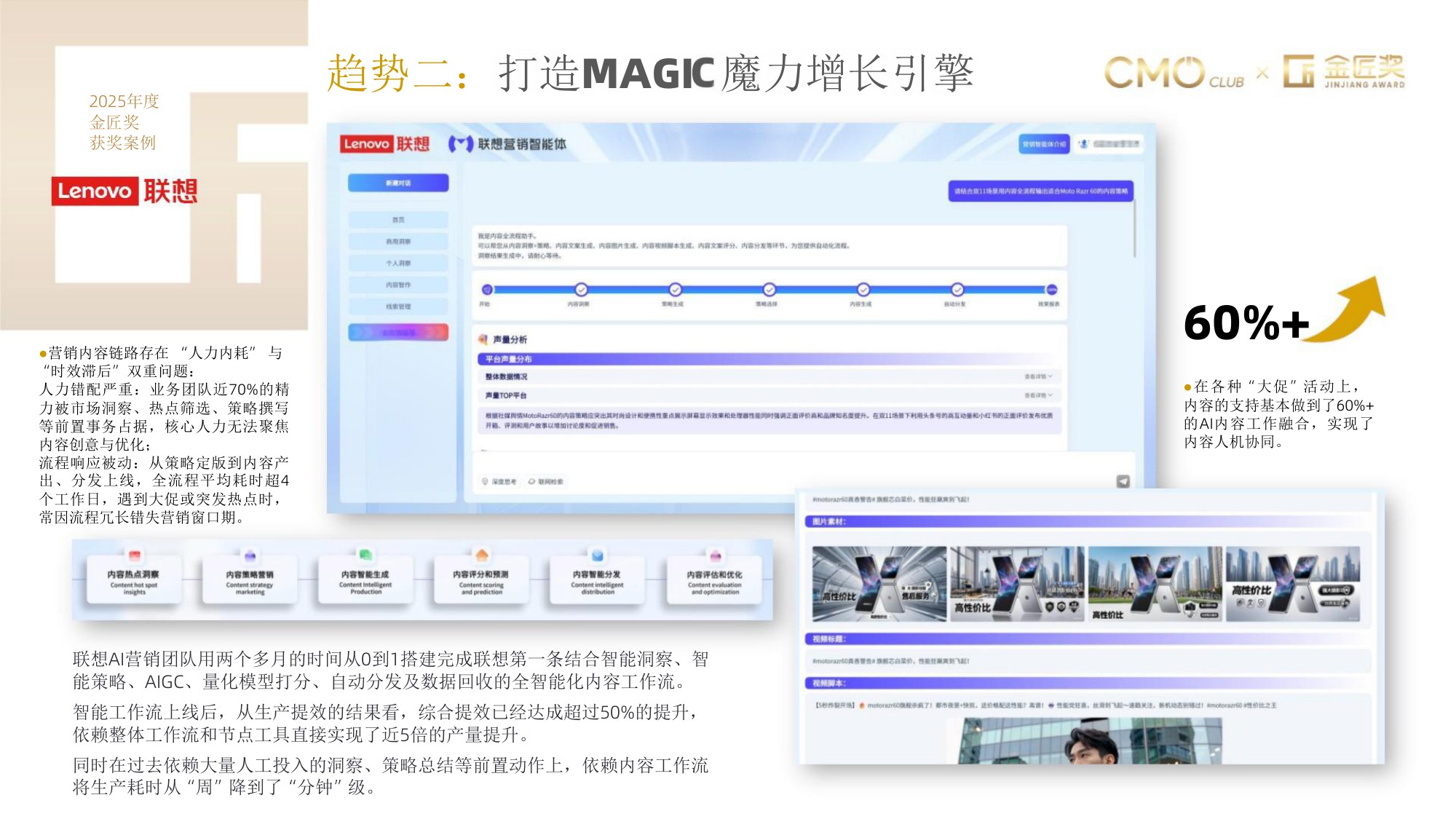This screenshot has width=1456, height=819.
Task: Click the 内容洞察 completed checkmark on progress bar
Action: (x=580, y=290)
